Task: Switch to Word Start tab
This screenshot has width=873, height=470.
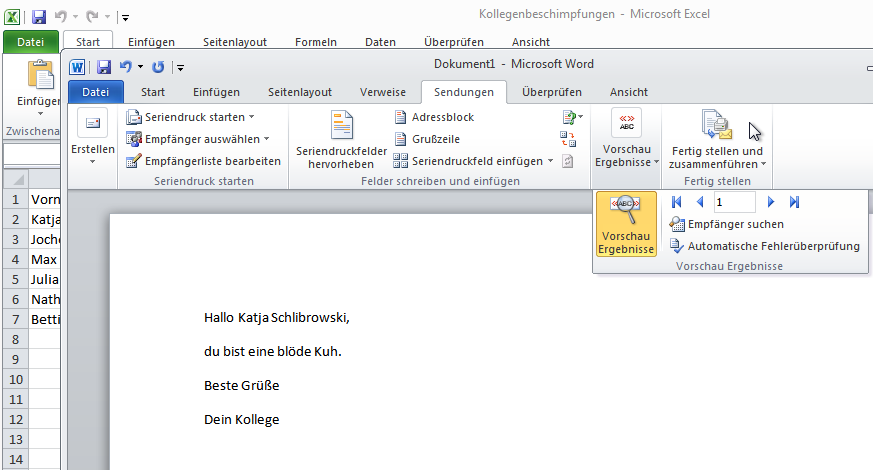Action: click(153, 92)
